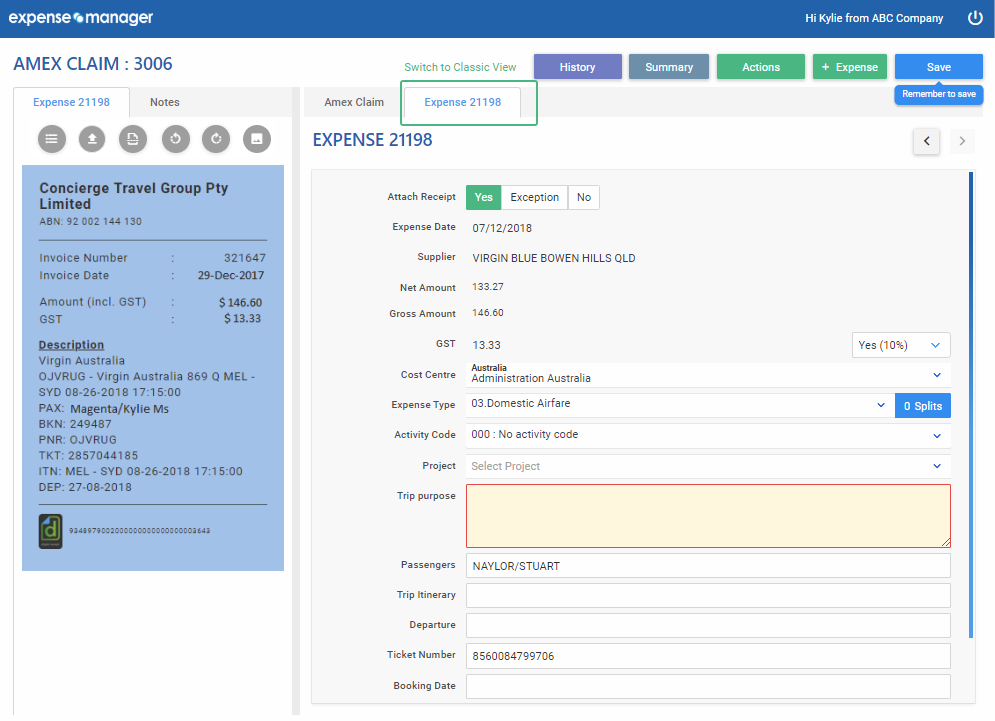Click the receipt Description heading
Viewport: 995px width, 721px height.
pyautogui.click(x=71, y=345)
